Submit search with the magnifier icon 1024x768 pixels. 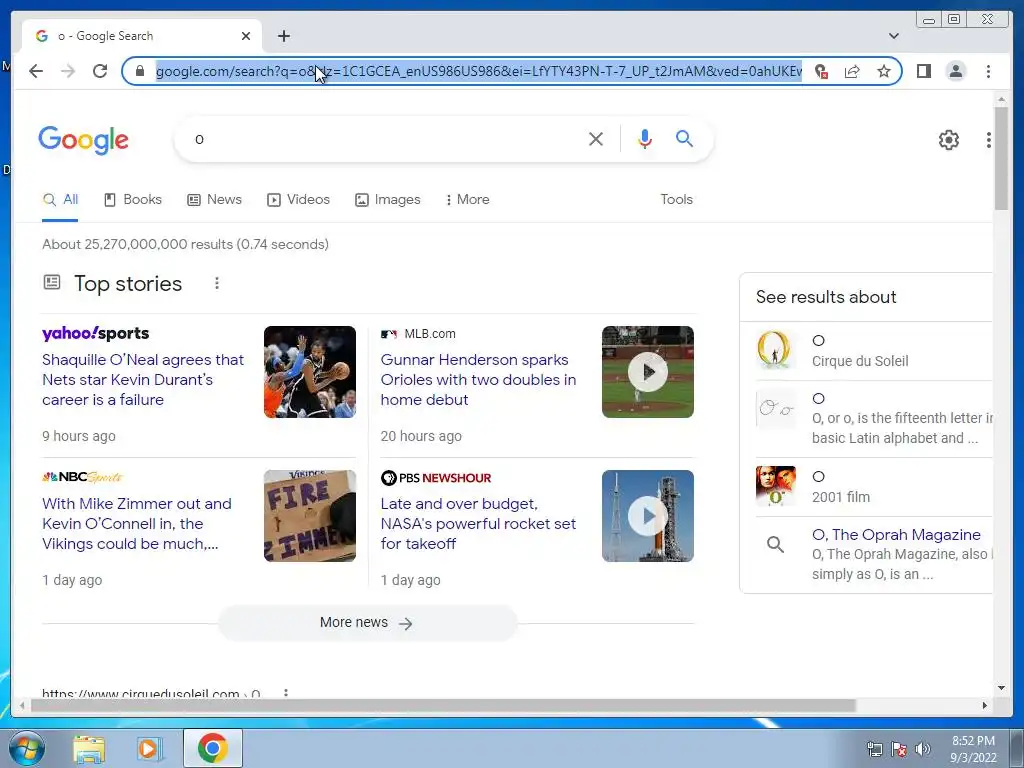point(684,138)
